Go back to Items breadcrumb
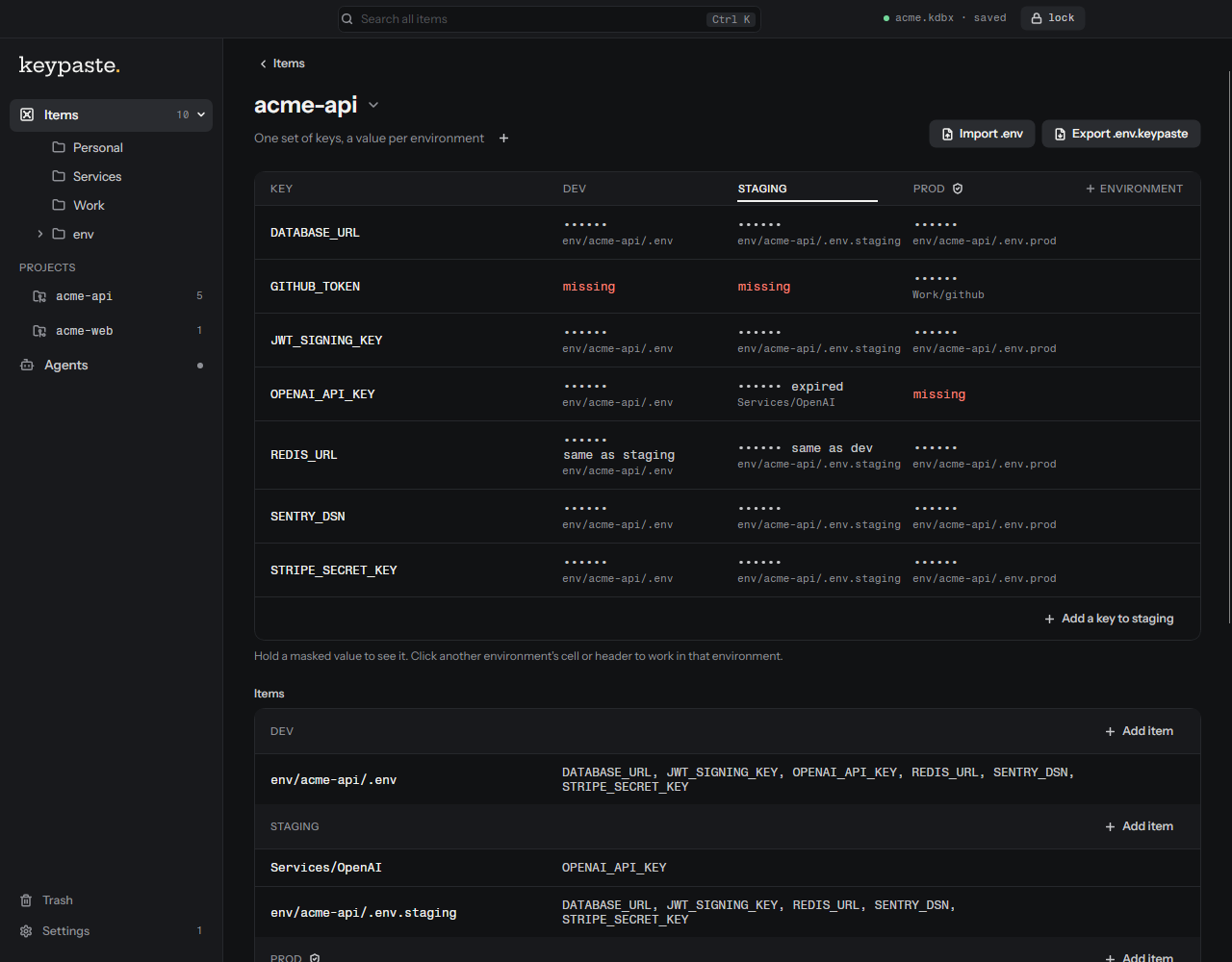This screenshot has width=1232, height=962. coord(282,63)
